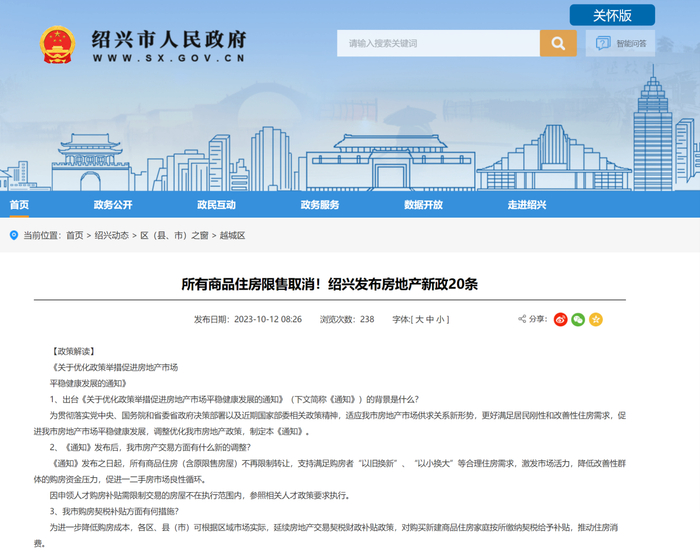
Task: Click question 3 about 购房契税补贴
Action: point(114,511)
